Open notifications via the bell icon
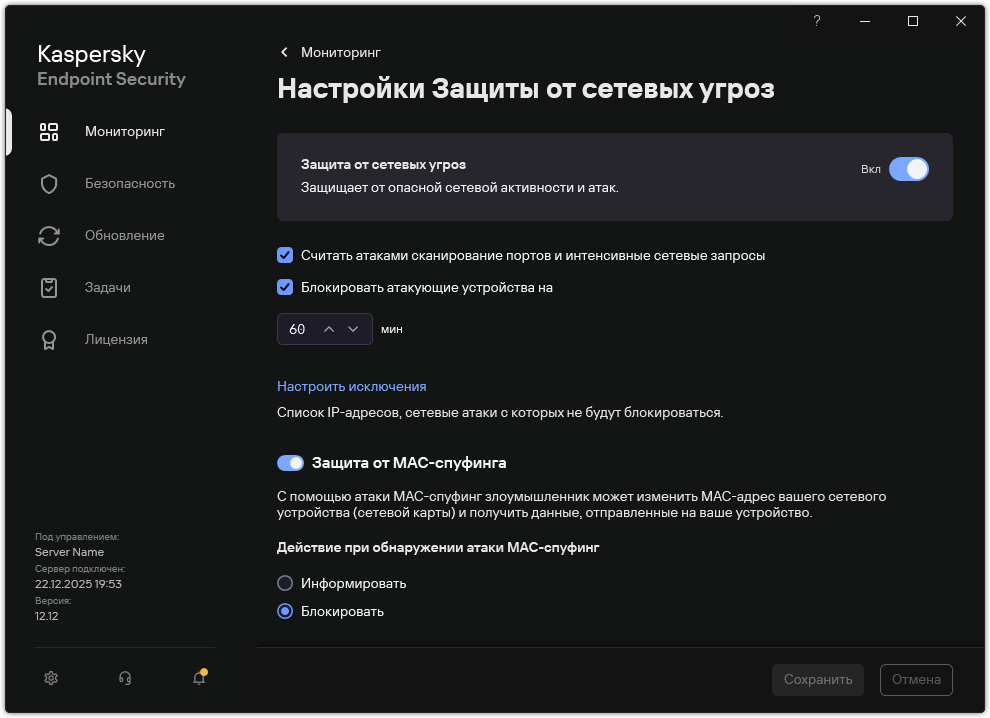990x718 pixels. 197,679
